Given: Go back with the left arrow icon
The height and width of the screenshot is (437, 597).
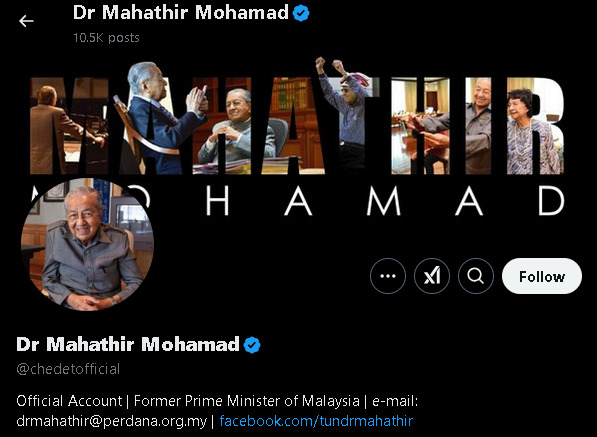Looking at the screenshot, I should 26,21.
